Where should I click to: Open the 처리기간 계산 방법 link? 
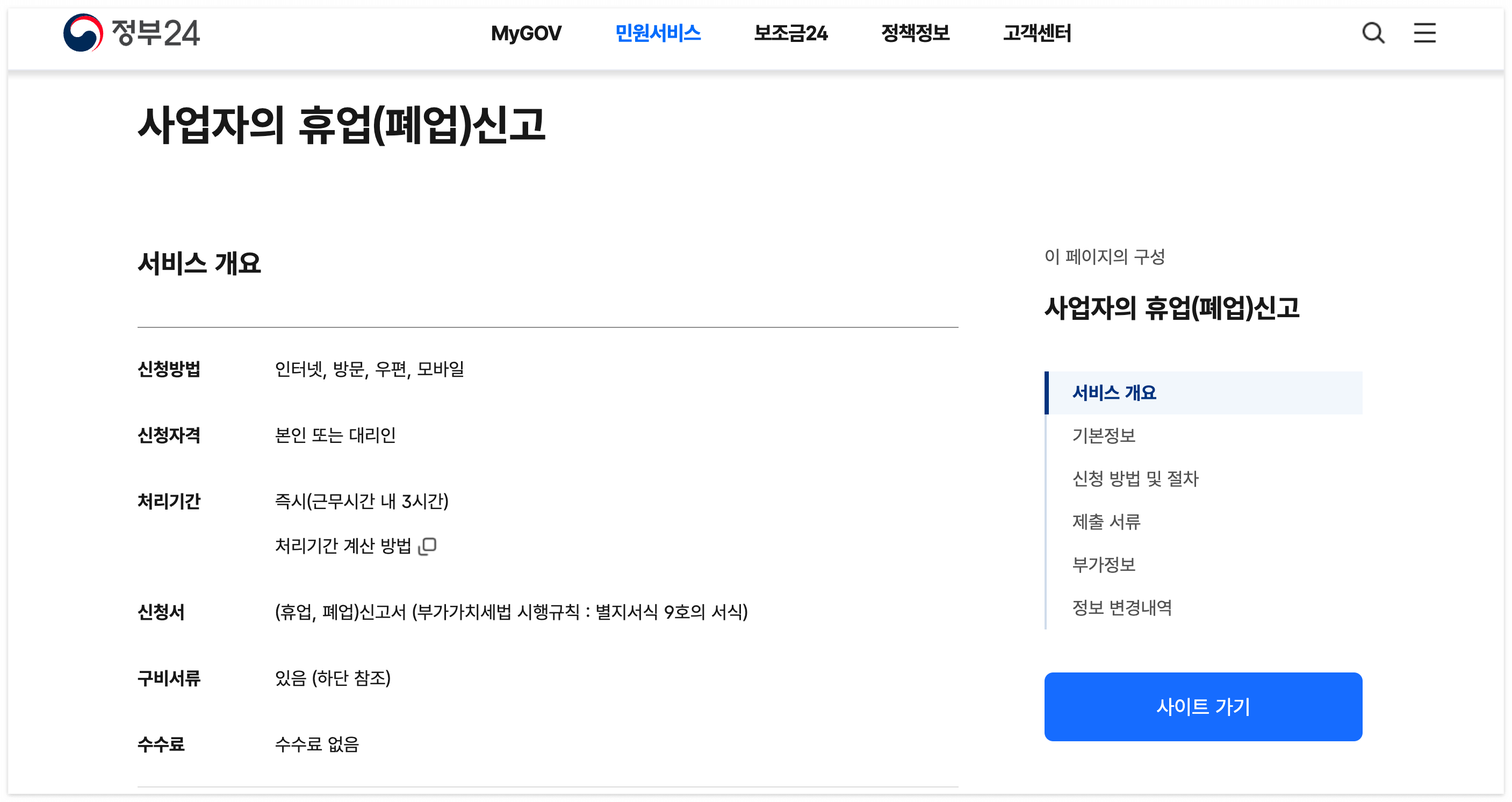pyautogui.click(x=343, y=546)
